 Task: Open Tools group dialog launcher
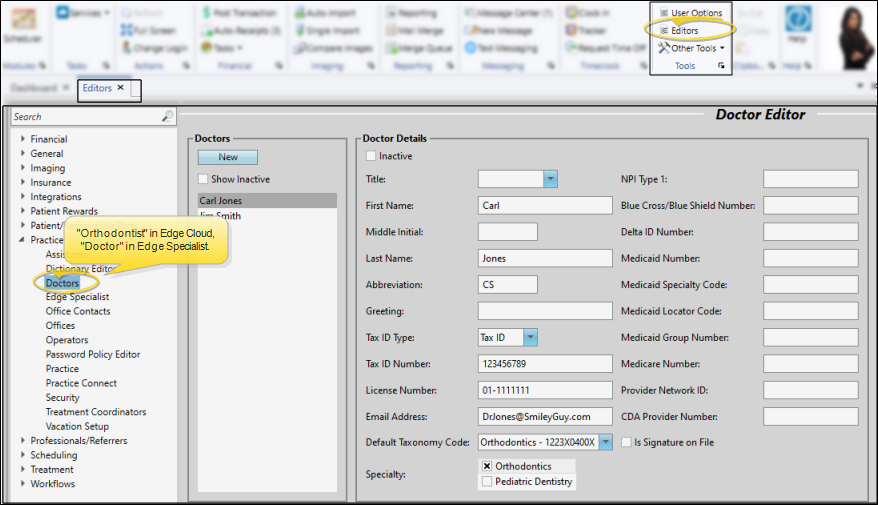(x=723, y=66)
